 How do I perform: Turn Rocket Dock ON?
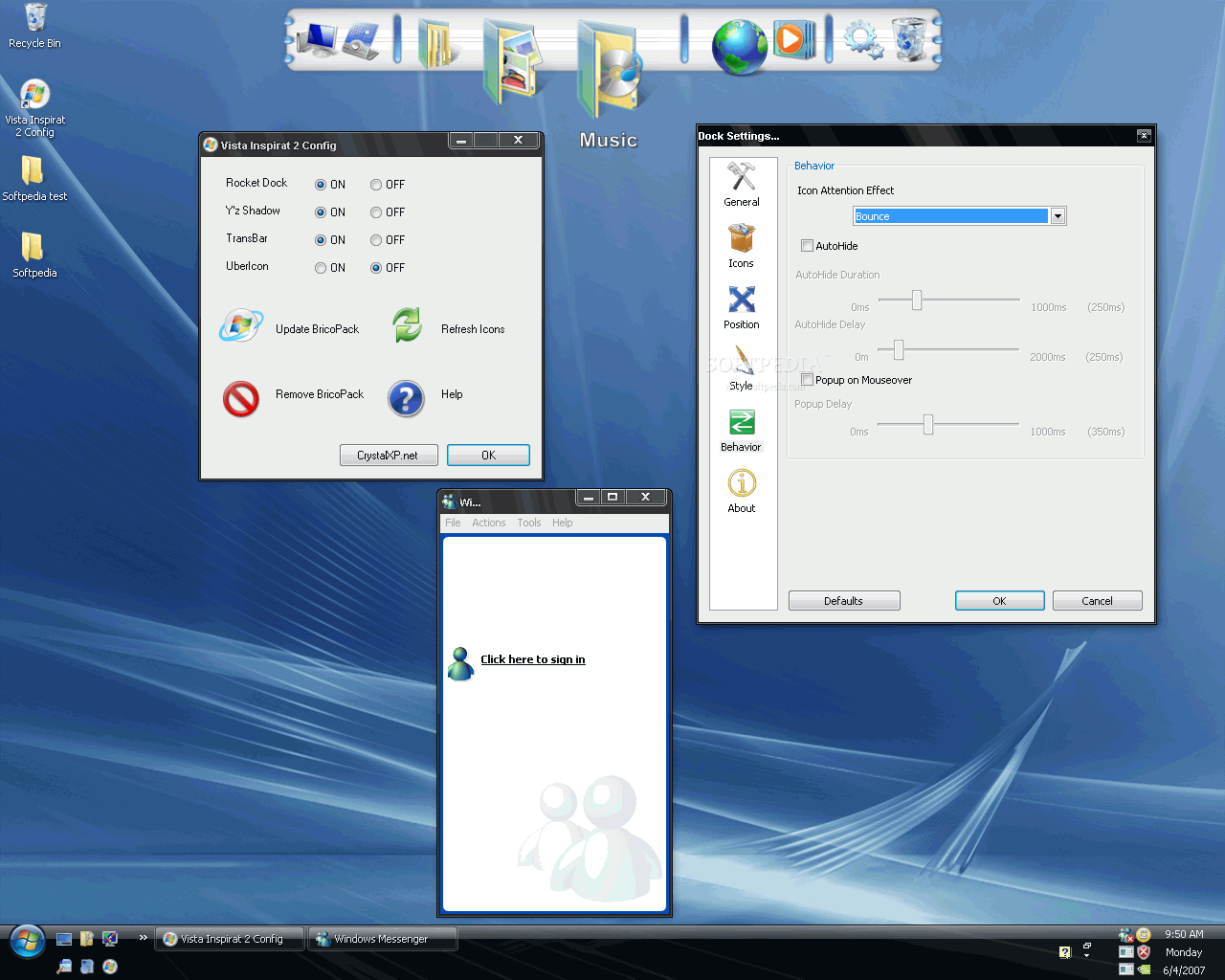coord(321,185)
